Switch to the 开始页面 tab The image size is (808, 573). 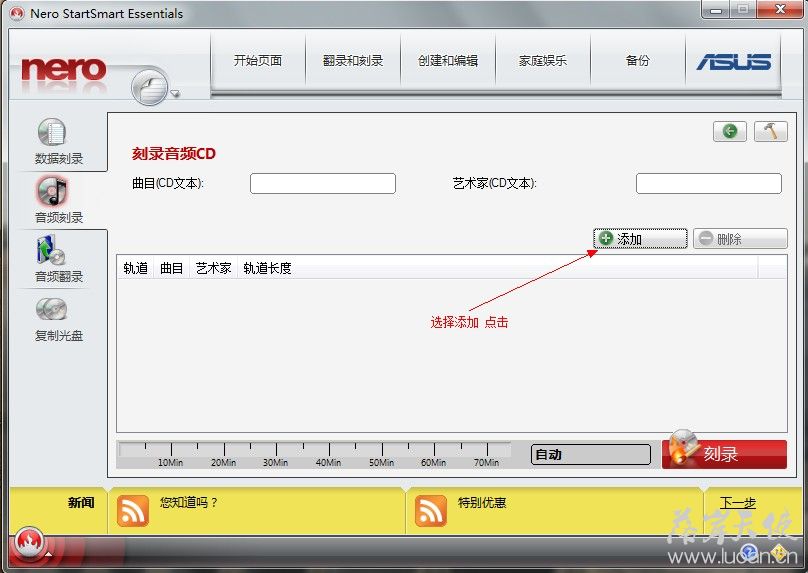[x=258, y=61]
